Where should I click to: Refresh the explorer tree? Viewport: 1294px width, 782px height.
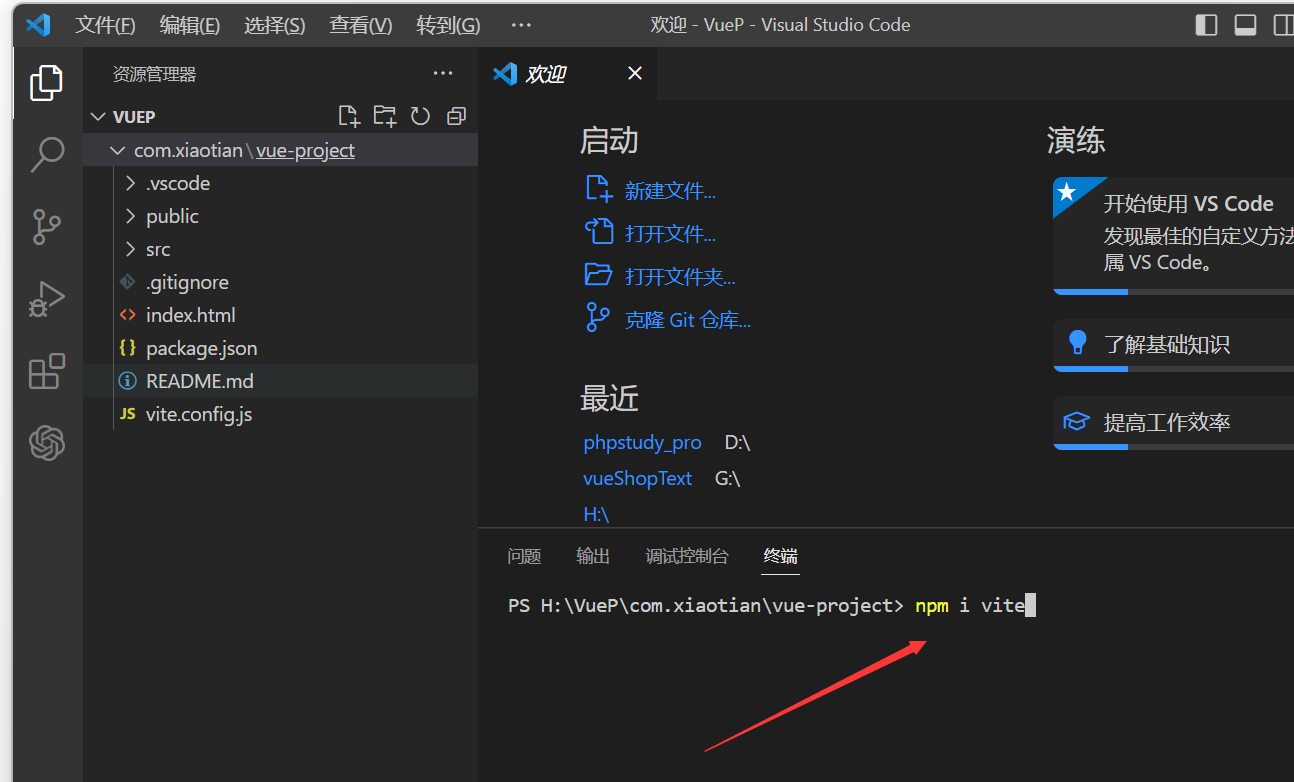coord(420,116)
